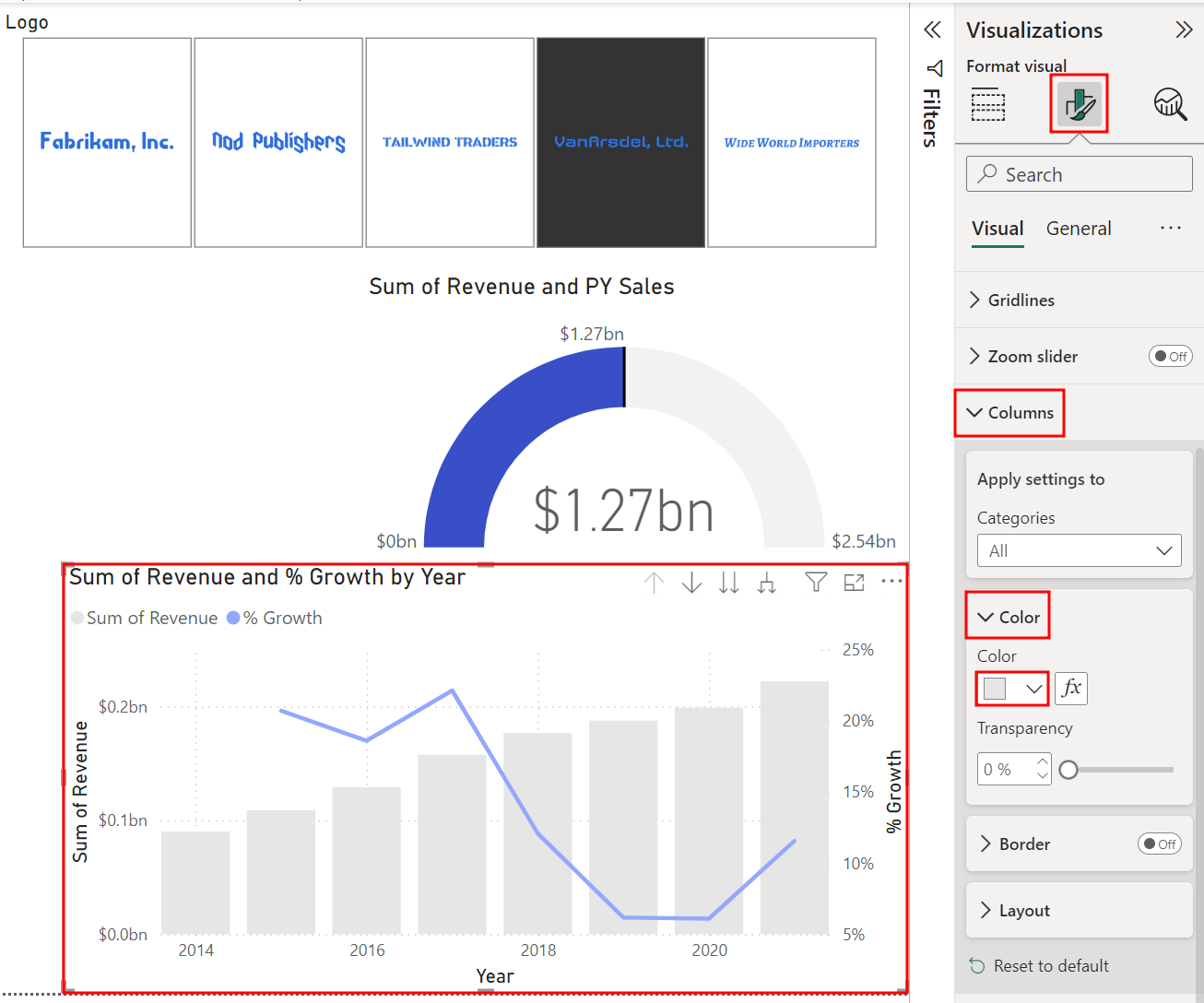
Task: Click the Format visual heading text
Action: click(1016, 65)
